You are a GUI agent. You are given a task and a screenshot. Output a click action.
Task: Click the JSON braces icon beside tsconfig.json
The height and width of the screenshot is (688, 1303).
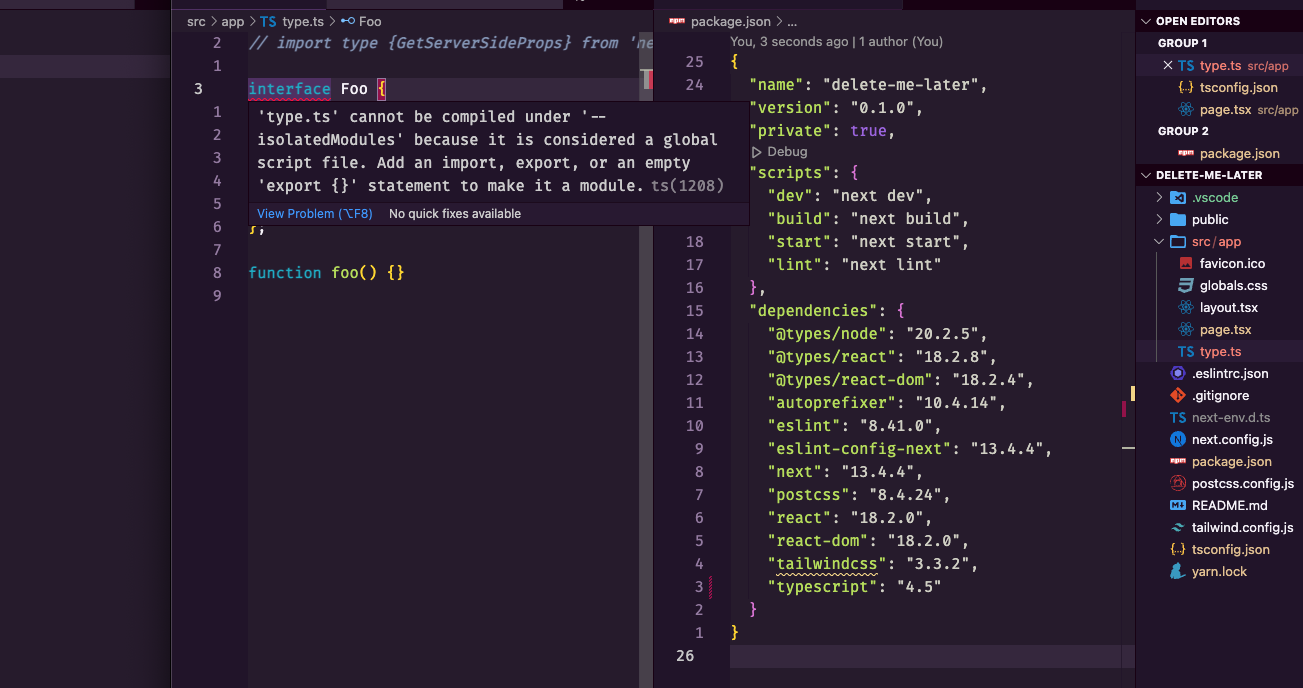pyautogui.click(x=1176, y=549)
